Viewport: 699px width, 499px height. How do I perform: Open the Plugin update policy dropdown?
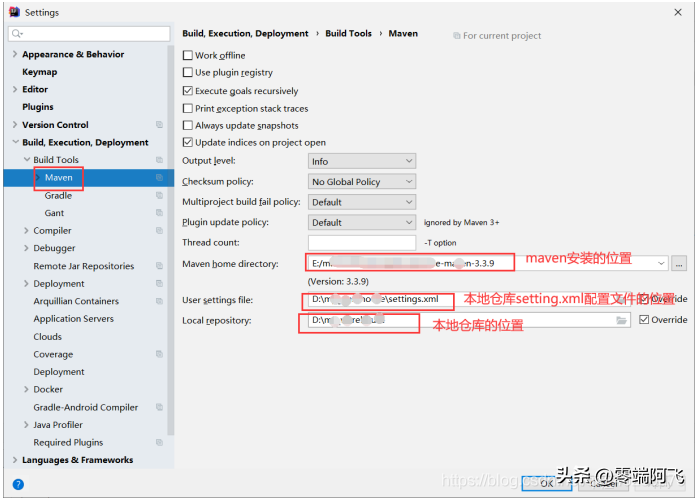coord(362,222)
